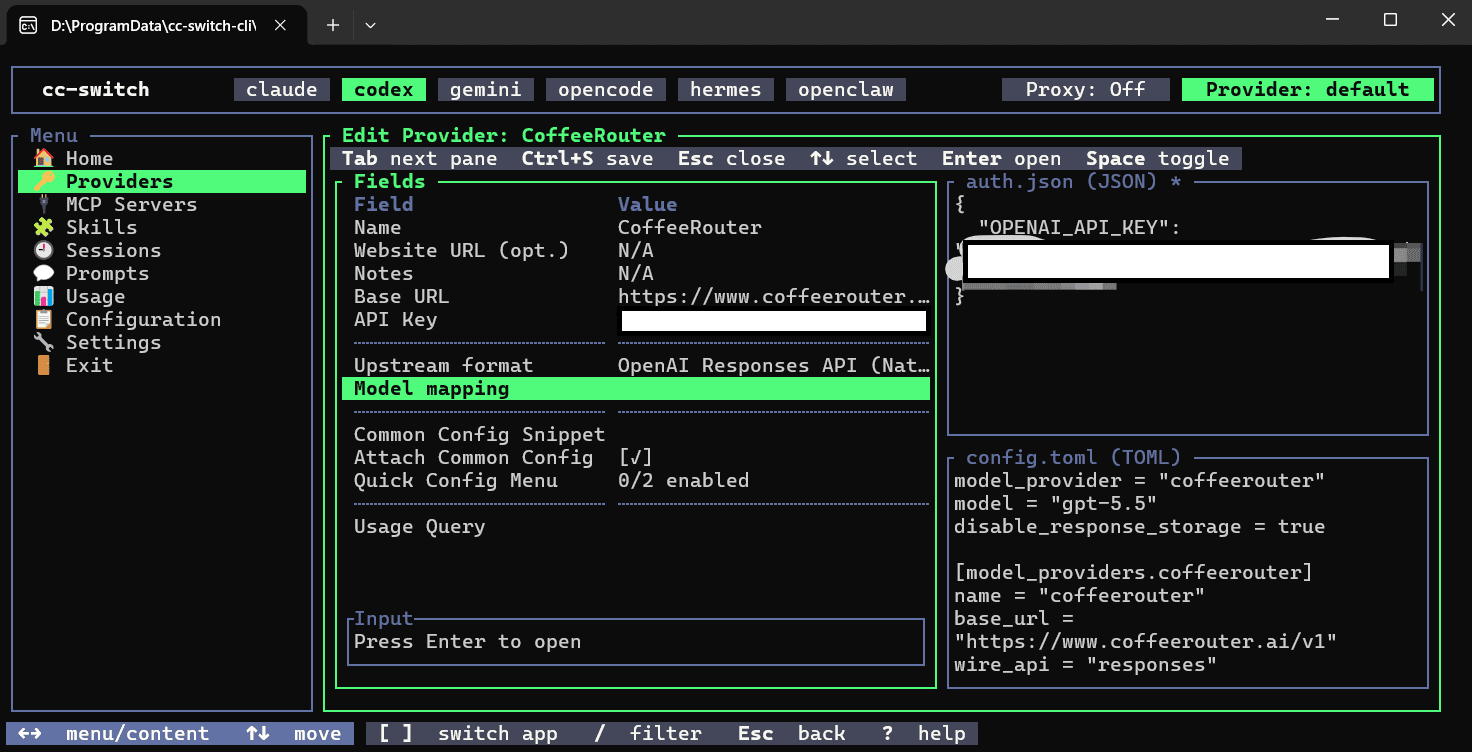Click the Sessions clock icon
This screenshot has width=1472, height=752.
43,250
